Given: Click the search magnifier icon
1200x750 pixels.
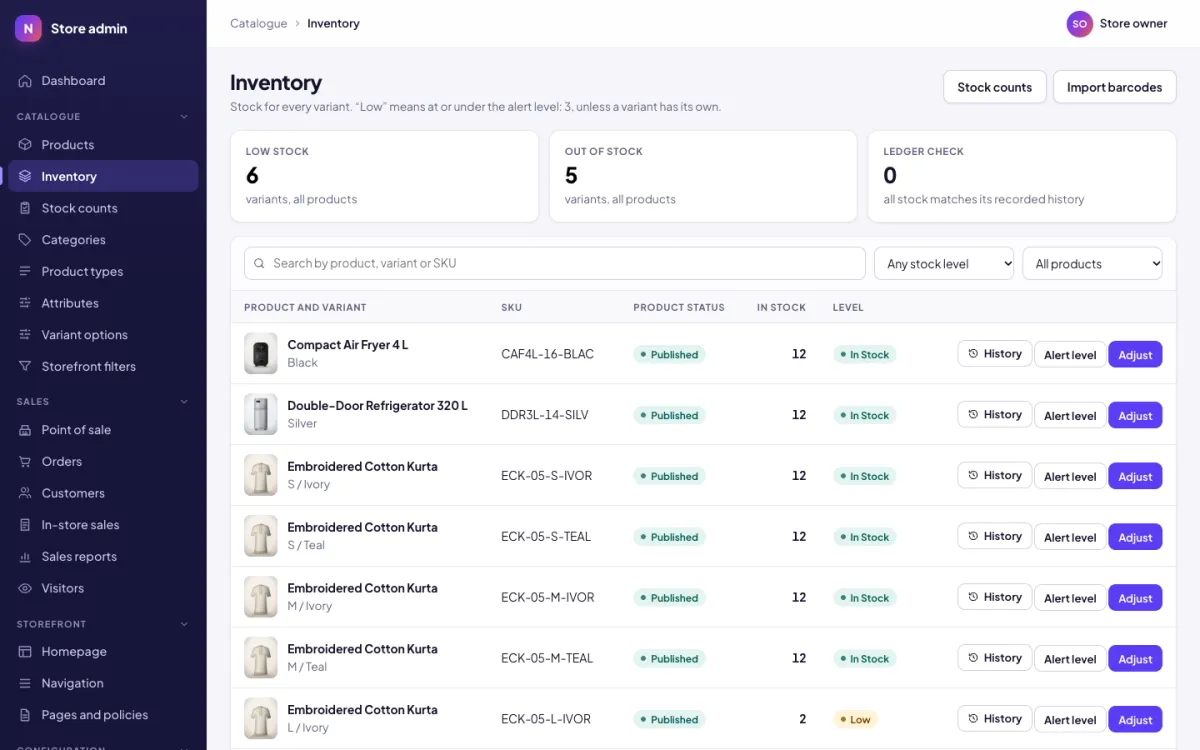Looking at the screenshot, I should pos(260,263).
